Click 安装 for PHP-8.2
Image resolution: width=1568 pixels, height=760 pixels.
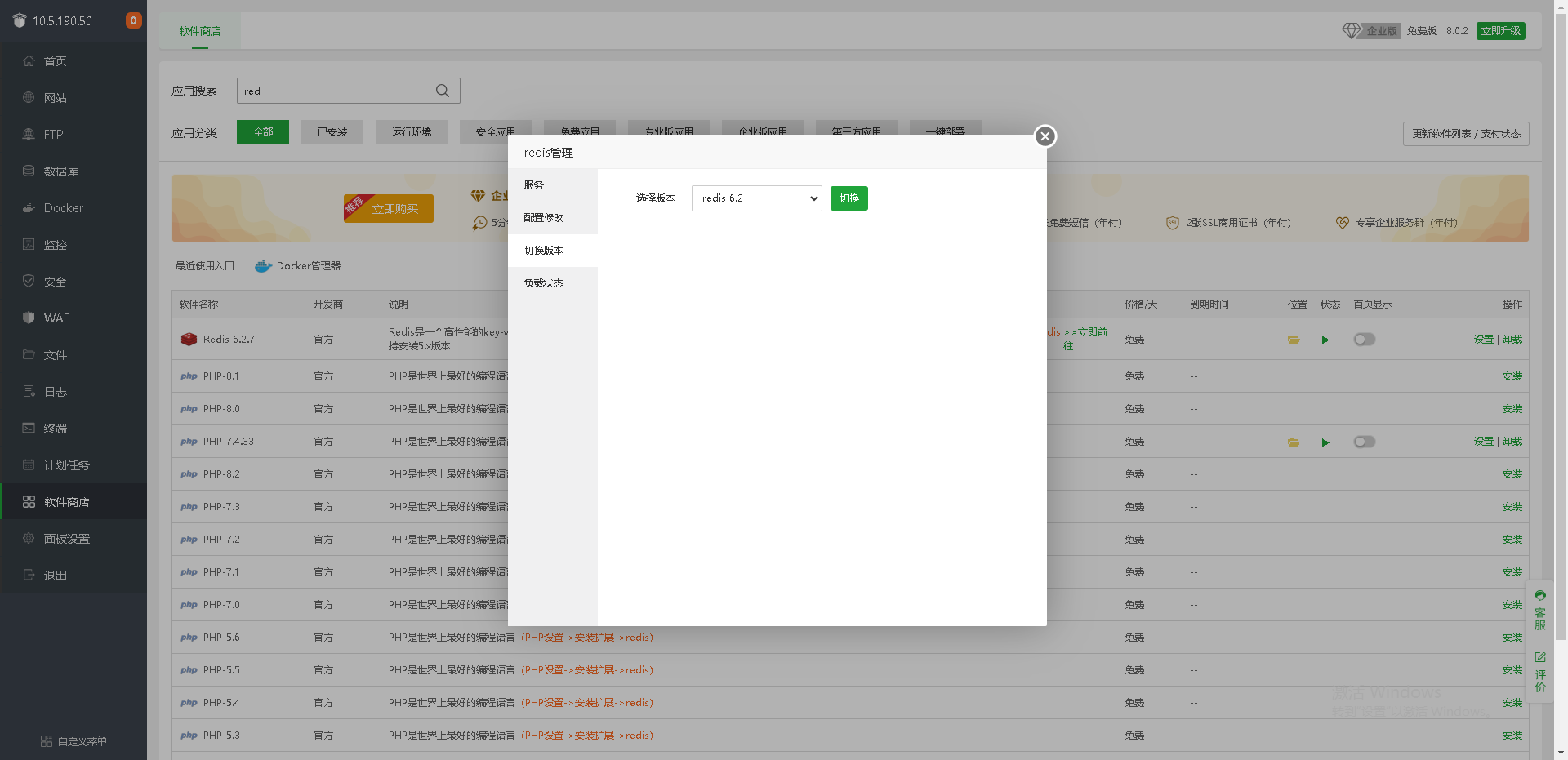click(1512, 474)
